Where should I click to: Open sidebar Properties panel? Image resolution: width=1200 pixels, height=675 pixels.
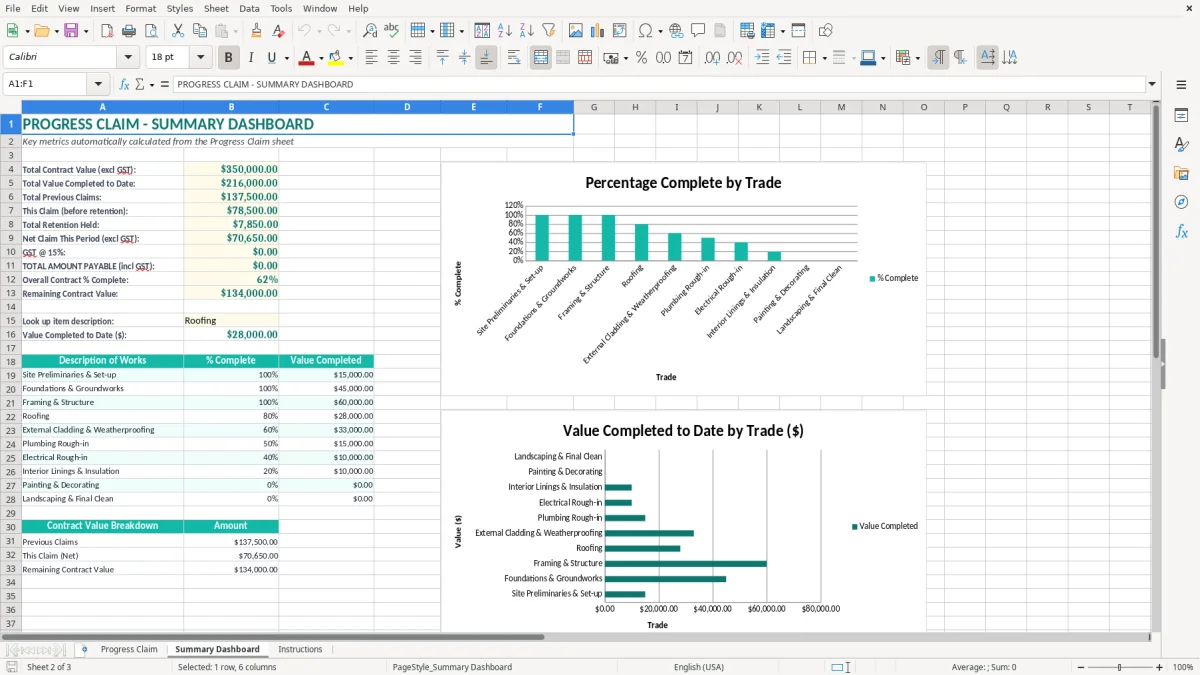(x=1181, y=116)
